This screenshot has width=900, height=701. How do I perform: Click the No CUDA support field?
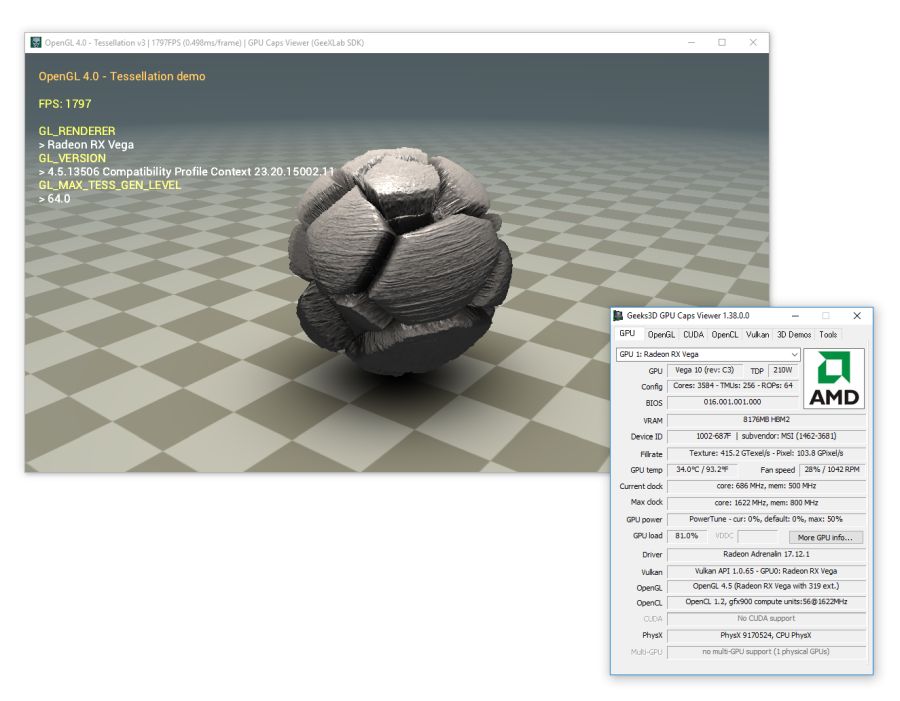(x=766, y=619)
